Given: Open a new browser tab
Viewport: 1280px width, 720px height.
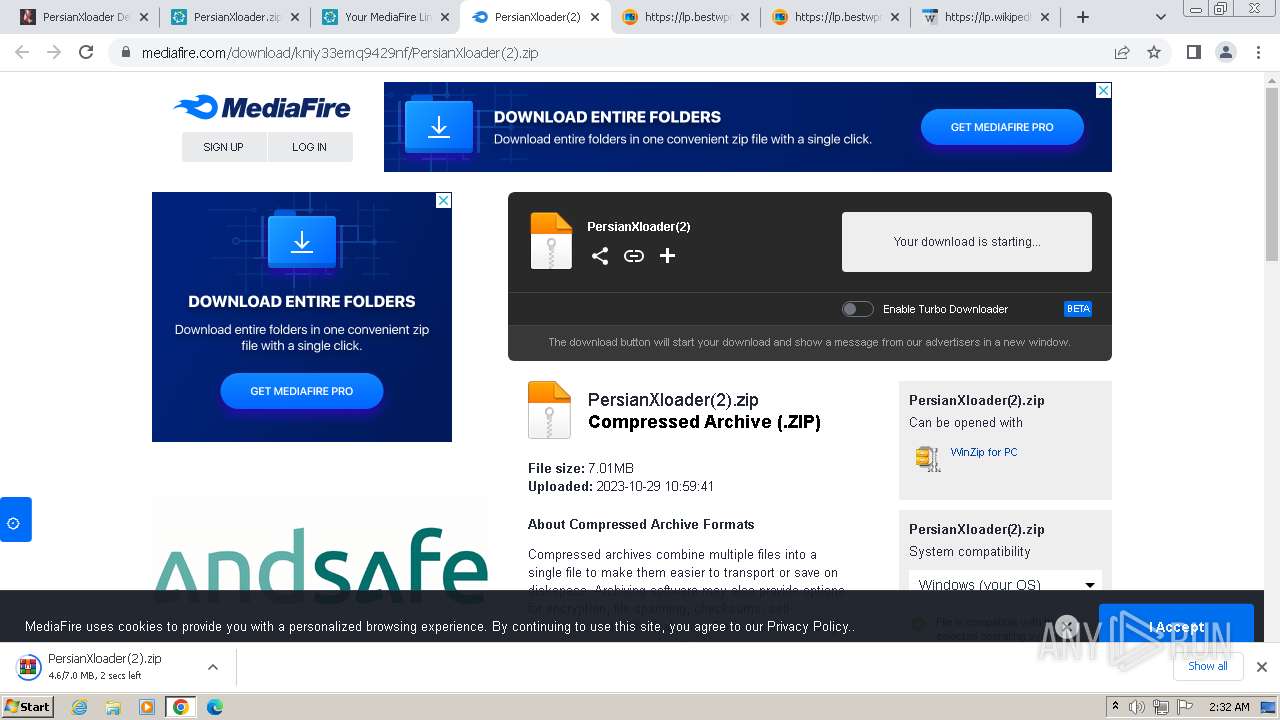Looking at the screenshot, I should tap(1082, 17).
